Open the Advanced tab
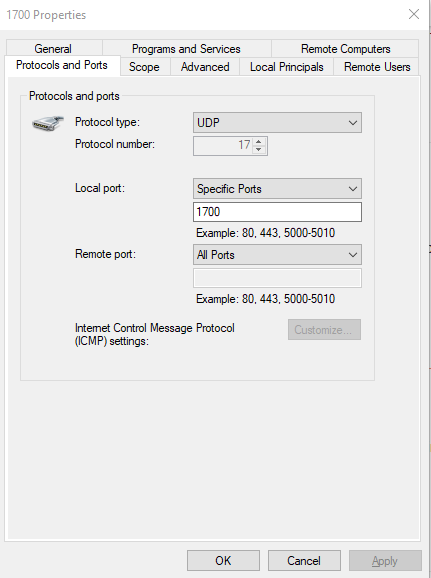This screenshot has height=578, width=431. pos(205,67)
